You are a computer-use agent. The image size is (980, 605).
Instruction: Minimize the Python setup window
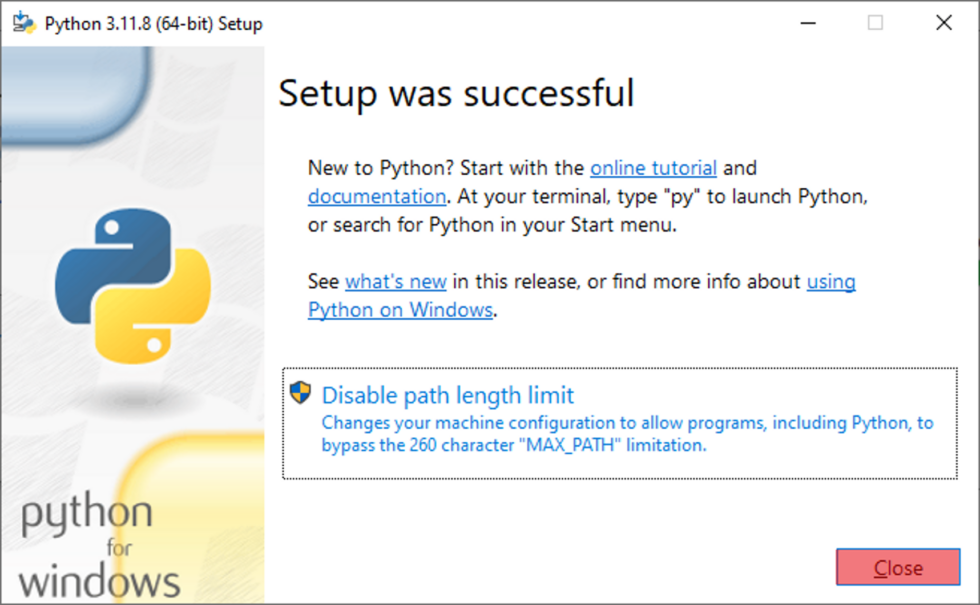806,21
